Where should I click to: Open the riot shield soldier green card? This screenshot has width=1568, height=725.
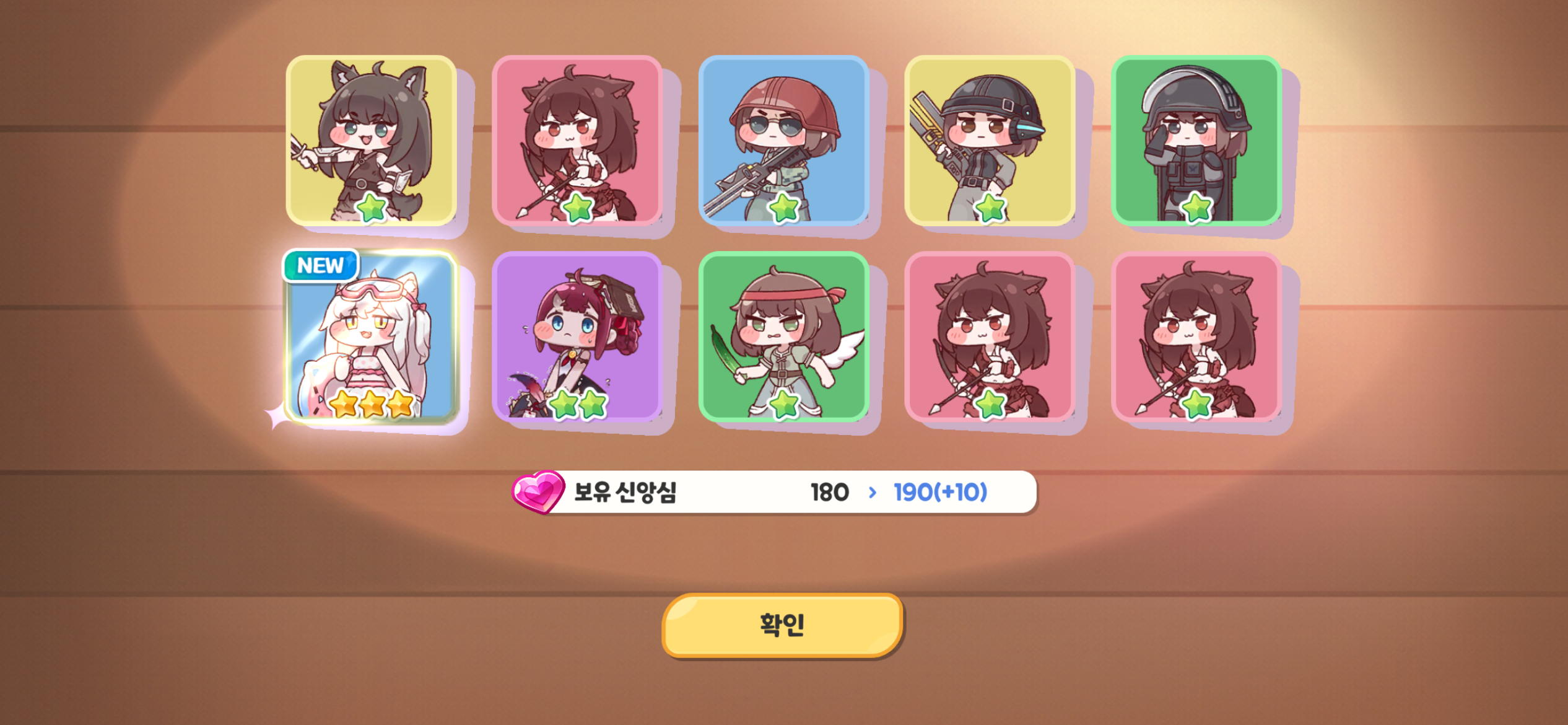click(1196, 141)
